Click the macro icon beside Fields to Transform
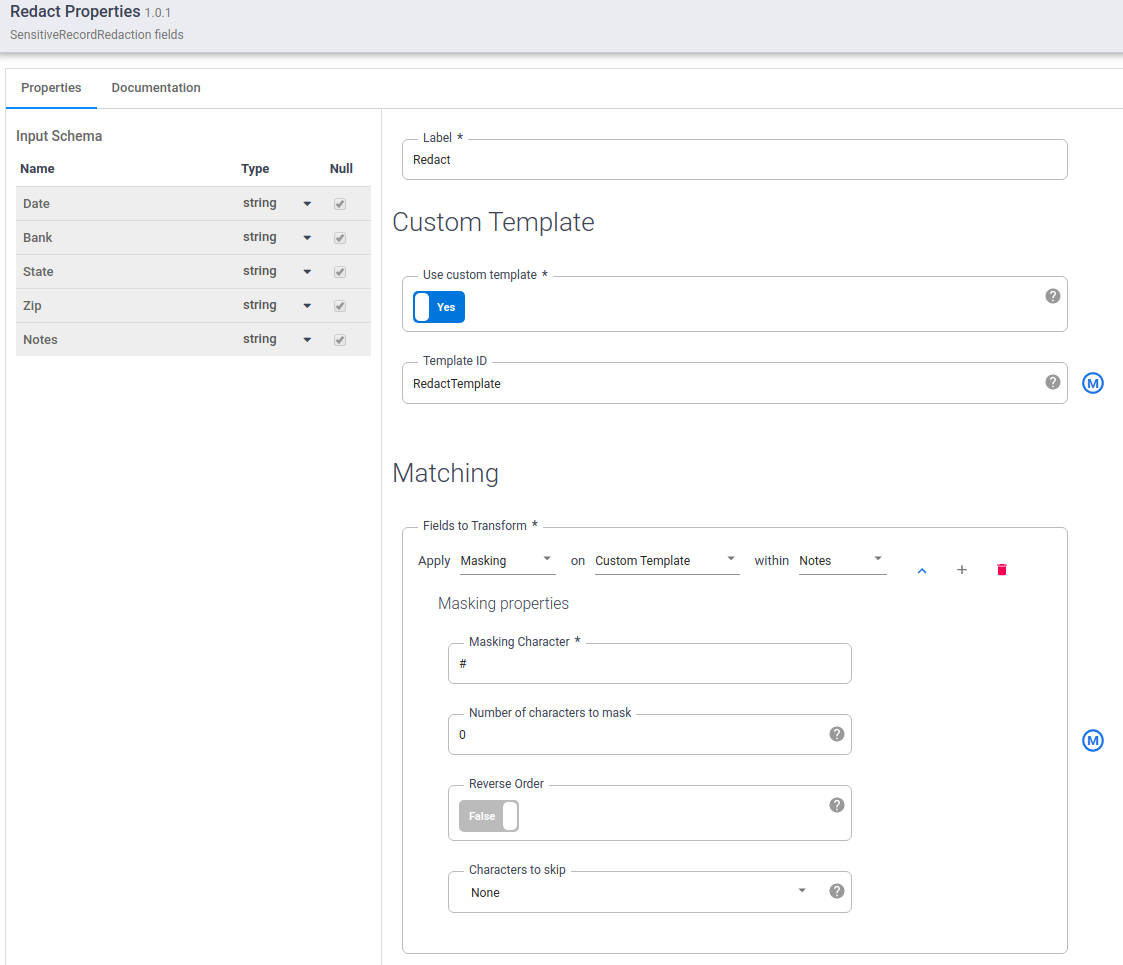 point(1093,741)
